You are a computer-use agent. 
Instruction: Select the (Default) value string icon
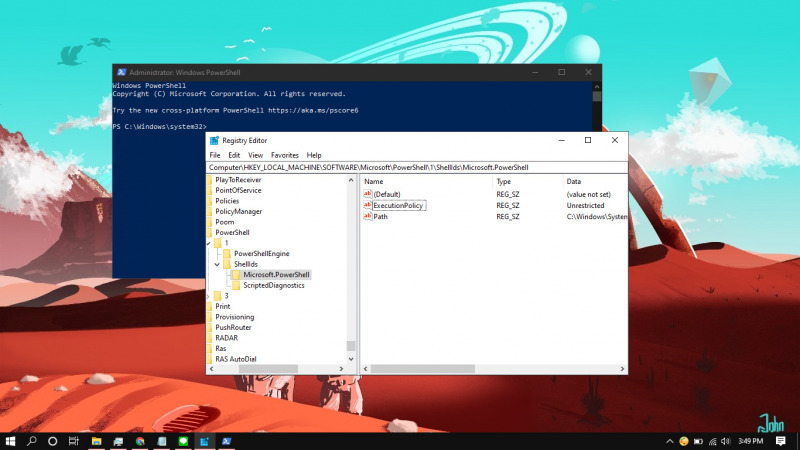pos(367,194)
